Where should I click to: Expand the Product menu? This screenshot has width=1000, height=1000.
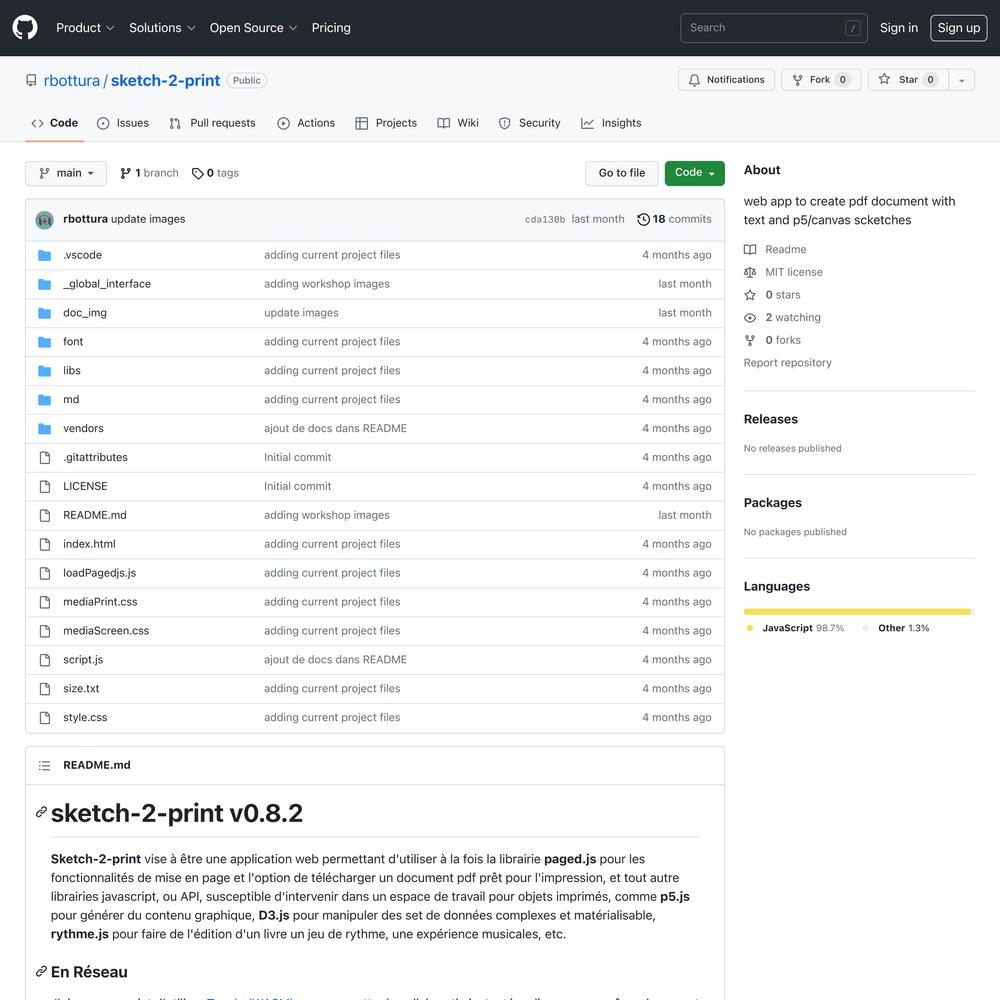(85, 27)
